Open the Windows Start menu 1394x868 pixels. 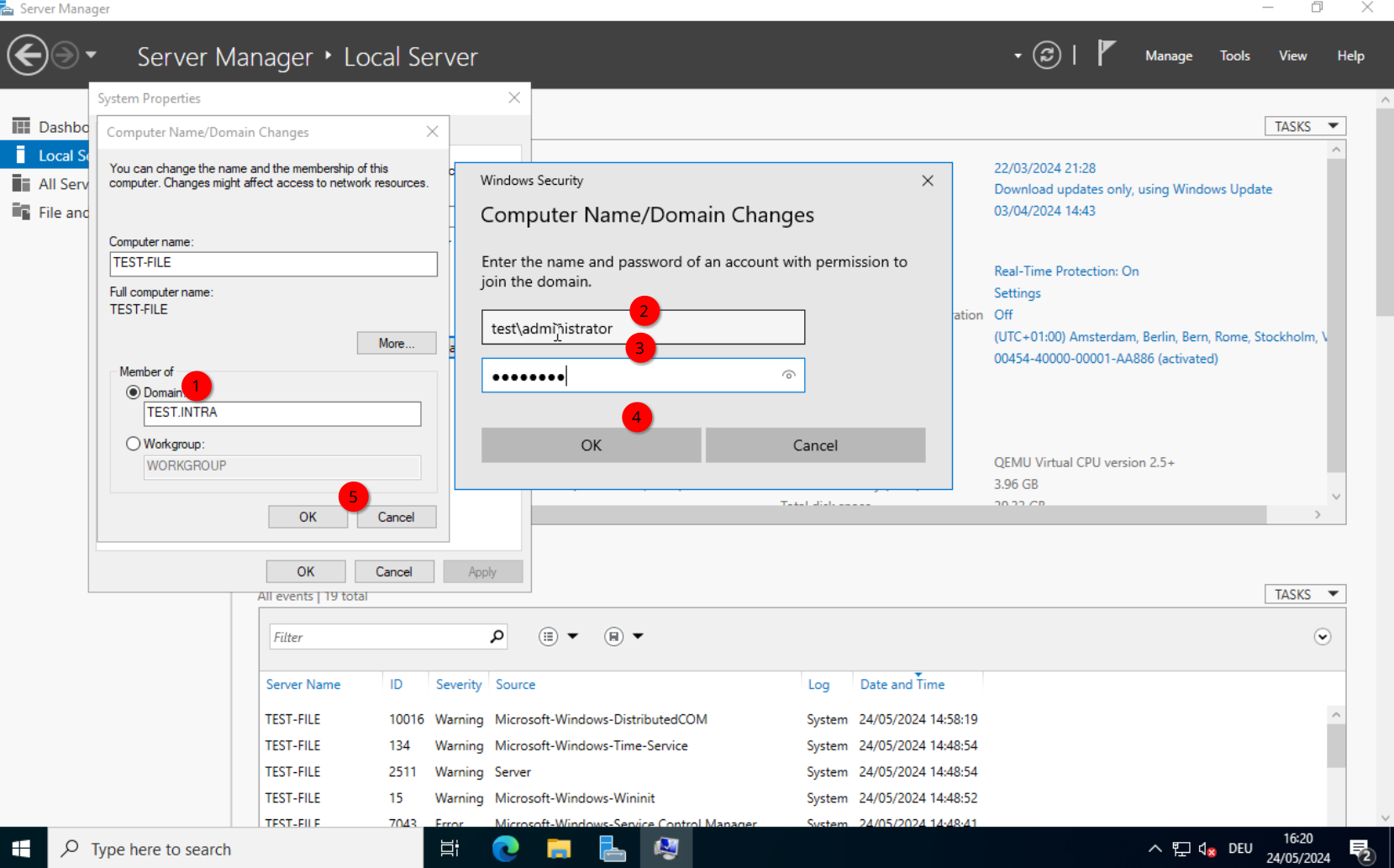(x=22, y=848)
